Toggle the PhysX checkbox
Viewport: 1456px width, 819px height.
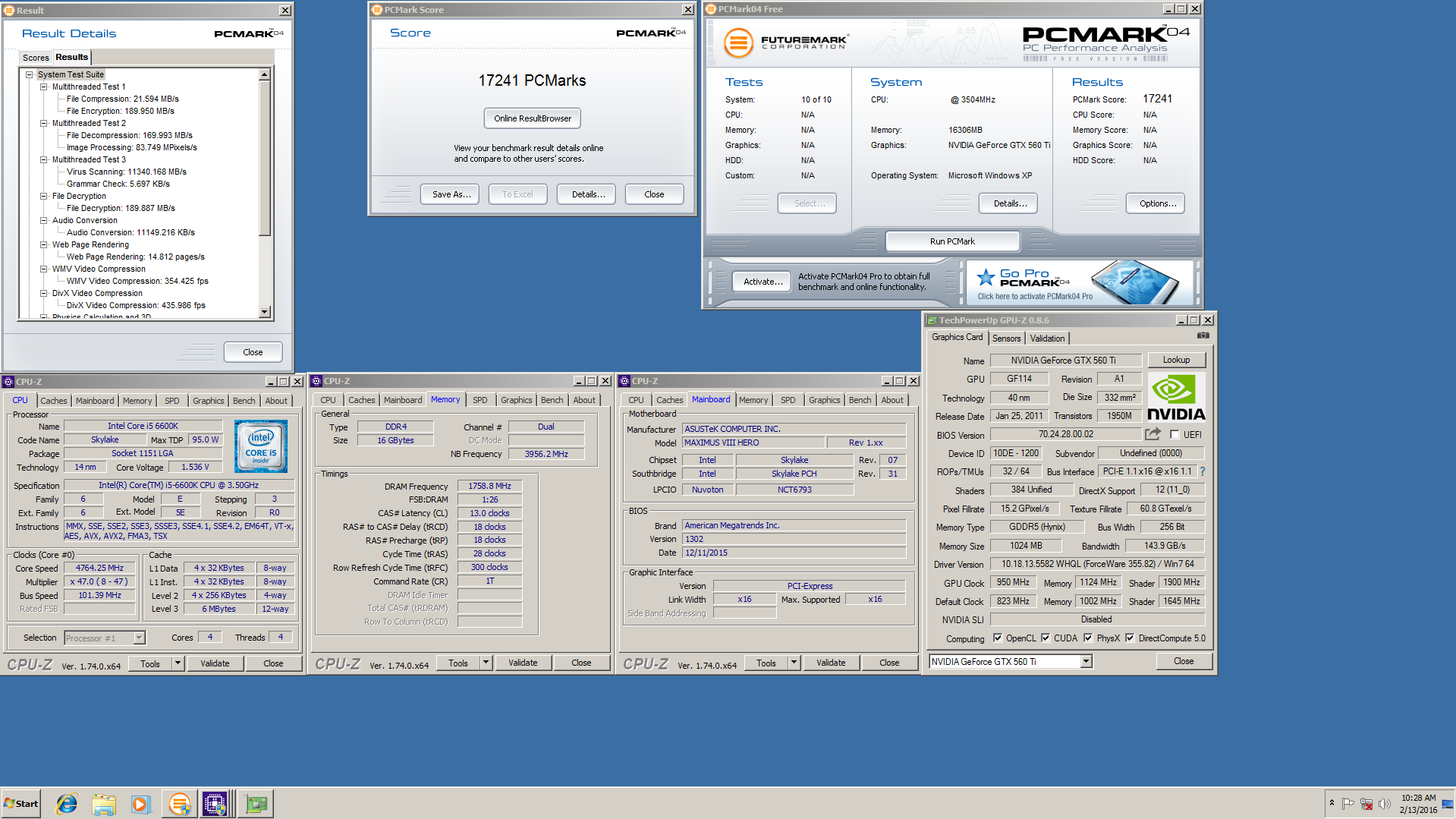tap(1088, 638)
